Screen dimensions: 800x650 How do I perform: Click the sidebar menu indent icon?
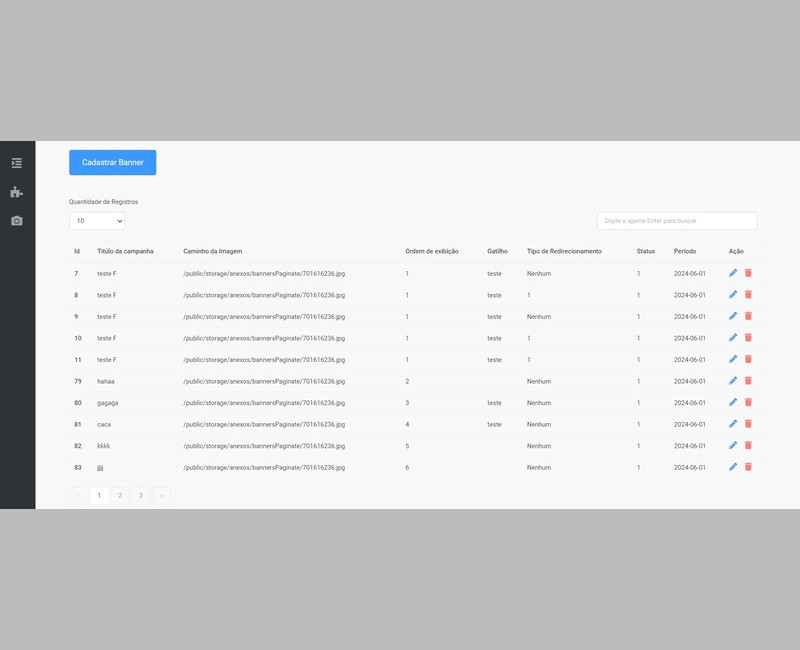[x=16, y=163]
